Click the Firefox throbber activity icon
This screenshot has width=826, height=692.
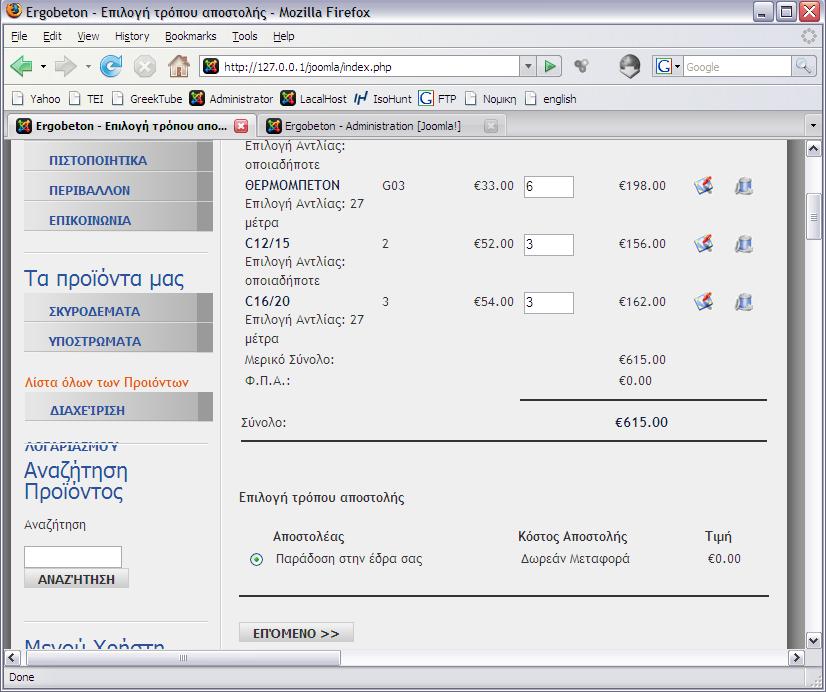809,36
